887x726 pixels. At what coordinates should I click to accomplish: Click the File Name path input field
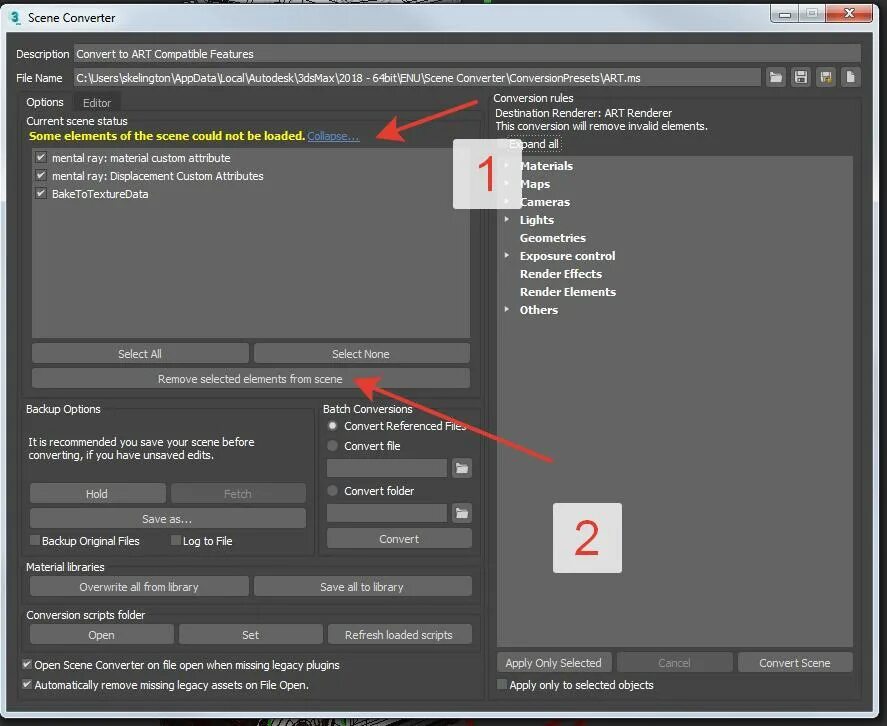pyautogui.click(x=417, y=78)
